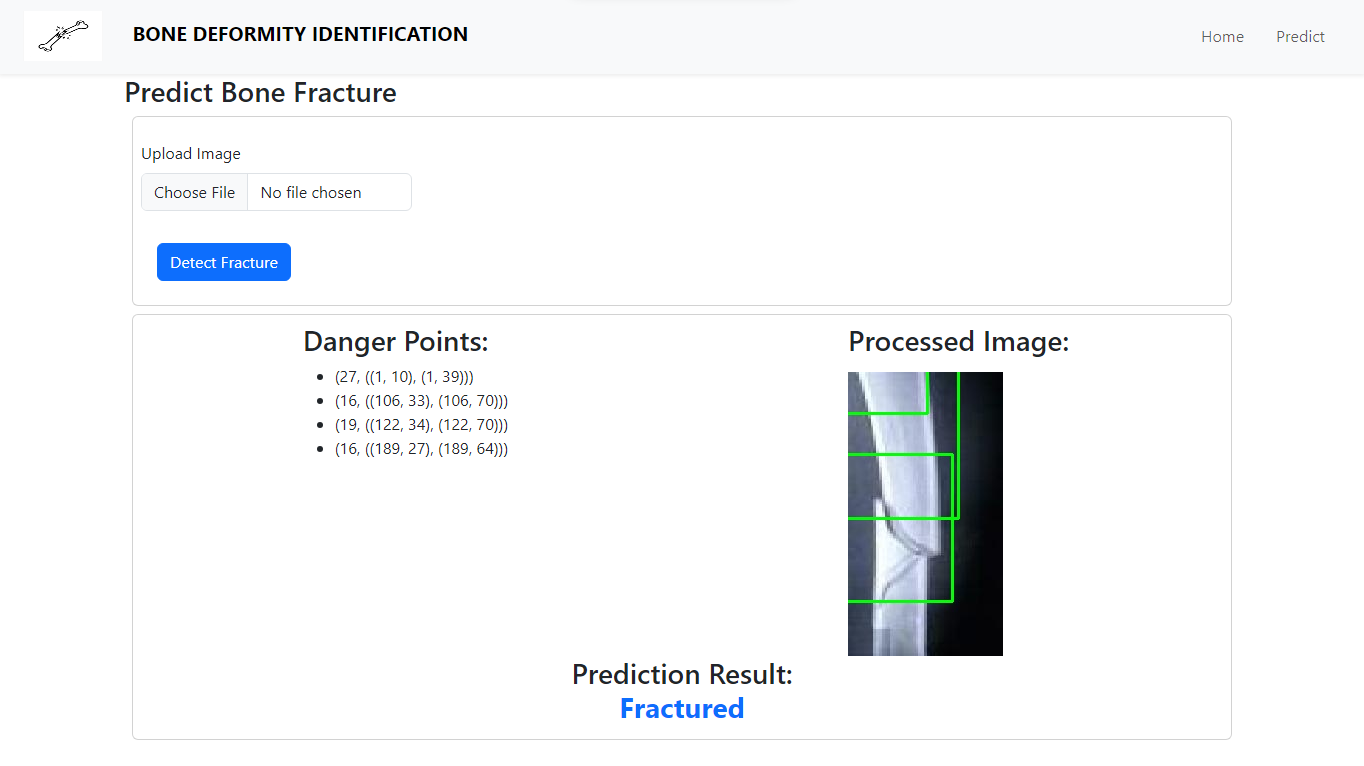Click the BONE DEFORMITY IDENTIFICATION brand title
This screenshot has height=766, width=1364.
pos(300,34)
